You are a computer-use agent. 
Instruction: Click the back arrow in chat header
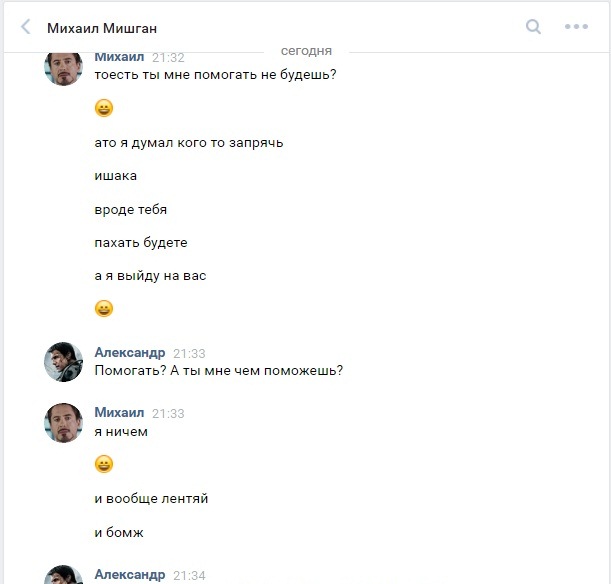click(x=25, y=28)
